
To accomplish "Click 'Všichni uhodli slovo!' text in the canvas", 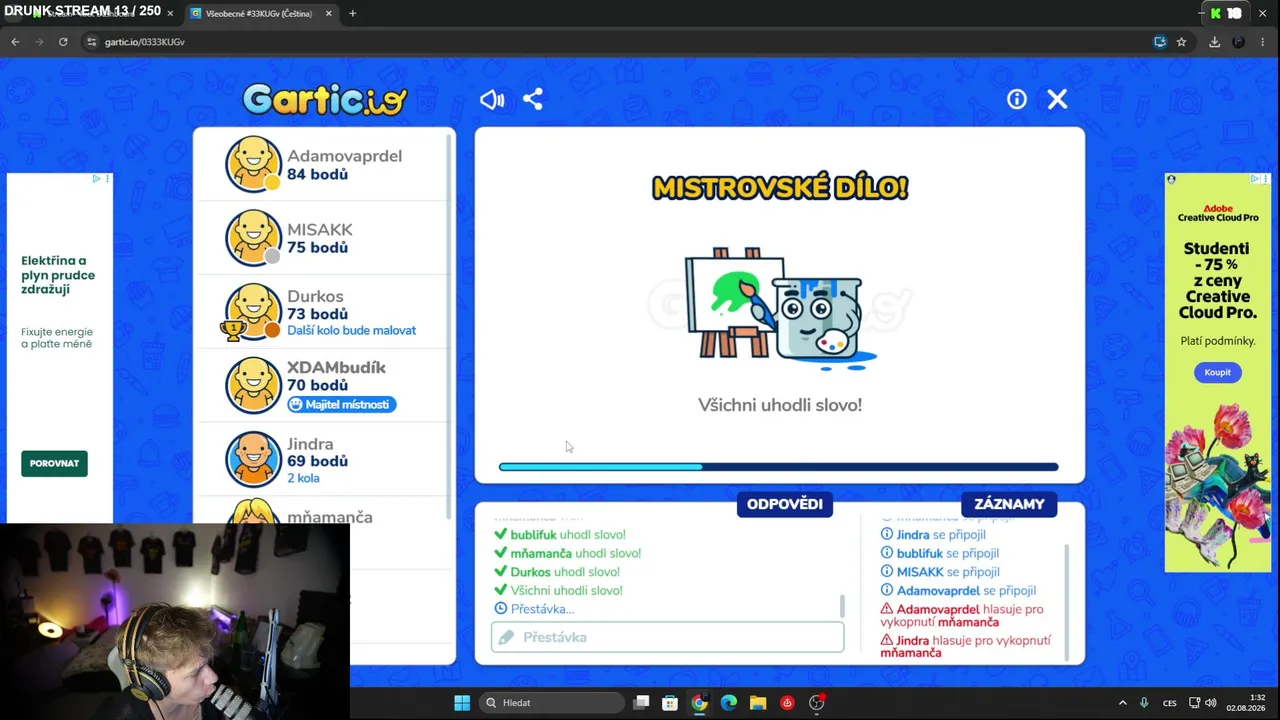I will click(780, 405).
